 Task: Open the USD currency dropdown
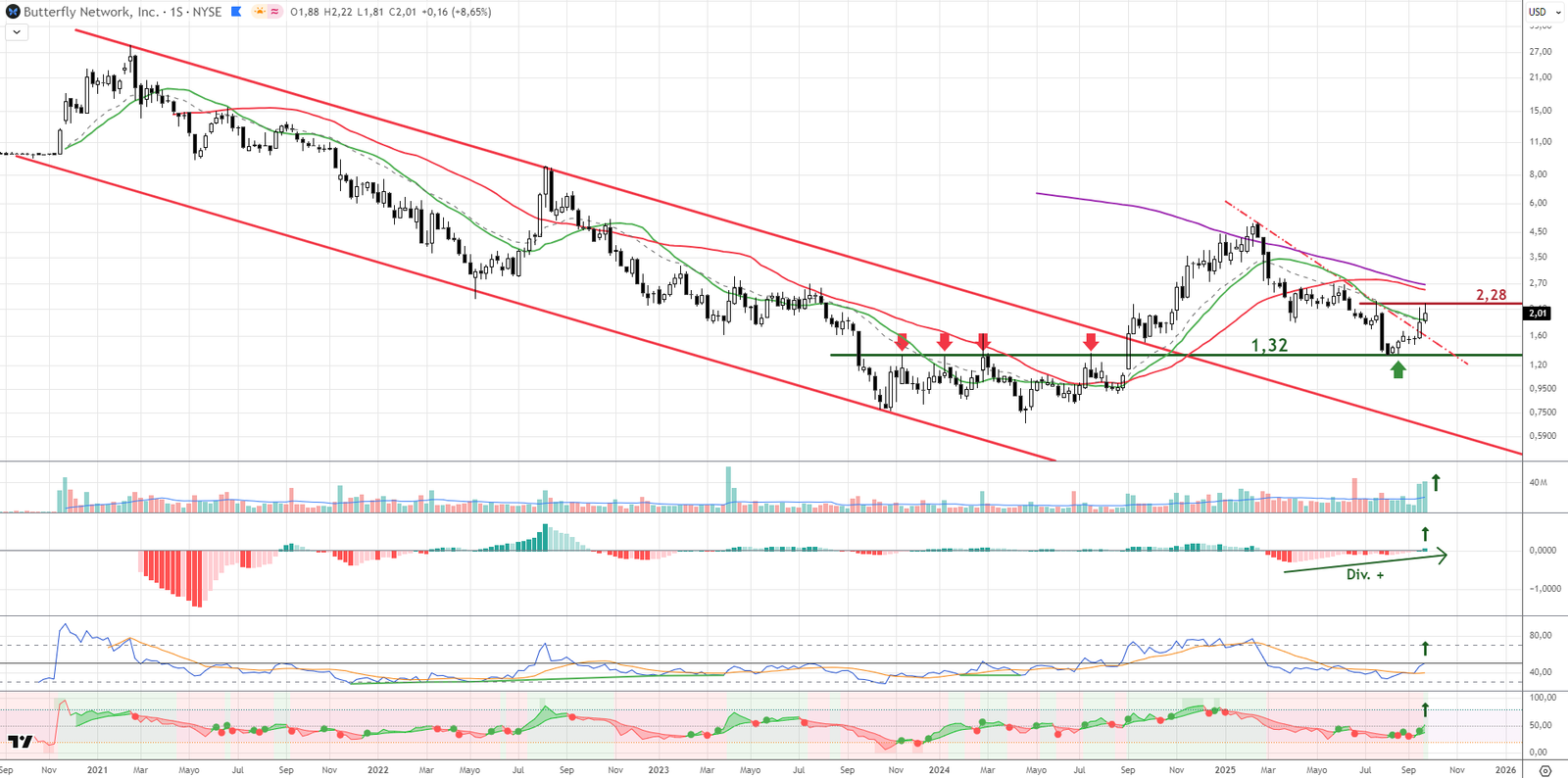[1544, 12]
